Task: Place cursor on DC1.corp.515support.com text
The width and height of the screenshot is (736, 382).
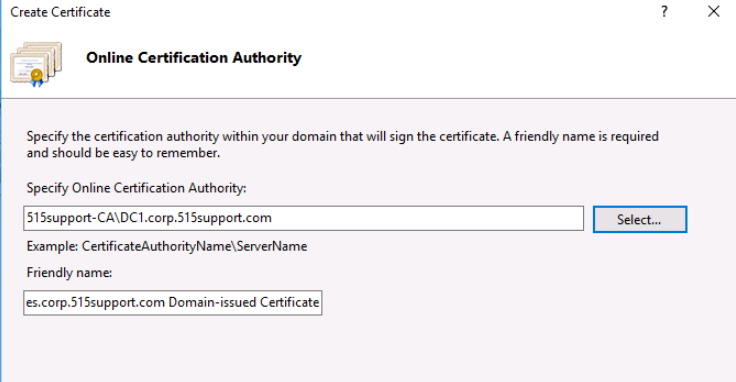Action: (196, 218)
